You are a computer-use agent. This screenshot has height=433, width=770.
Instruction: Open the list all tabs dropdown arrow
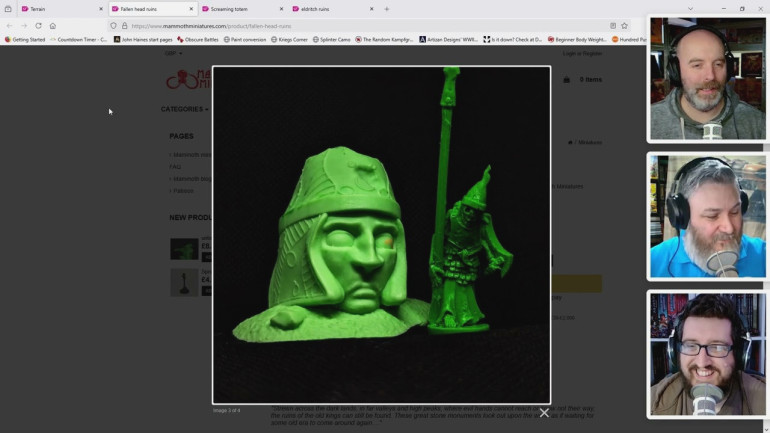[x=690, y=9]
